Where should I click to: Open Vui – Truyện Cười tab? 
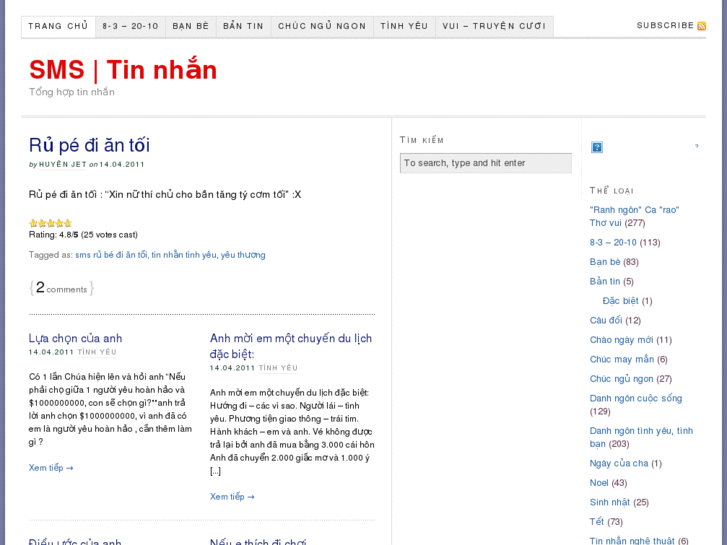coord(494,26)
